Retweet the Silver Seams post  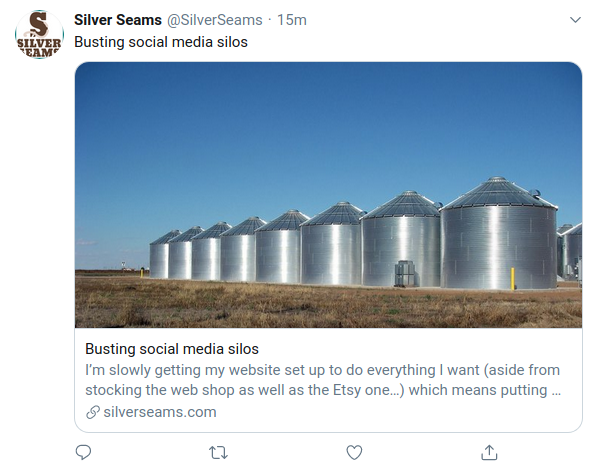219,453
